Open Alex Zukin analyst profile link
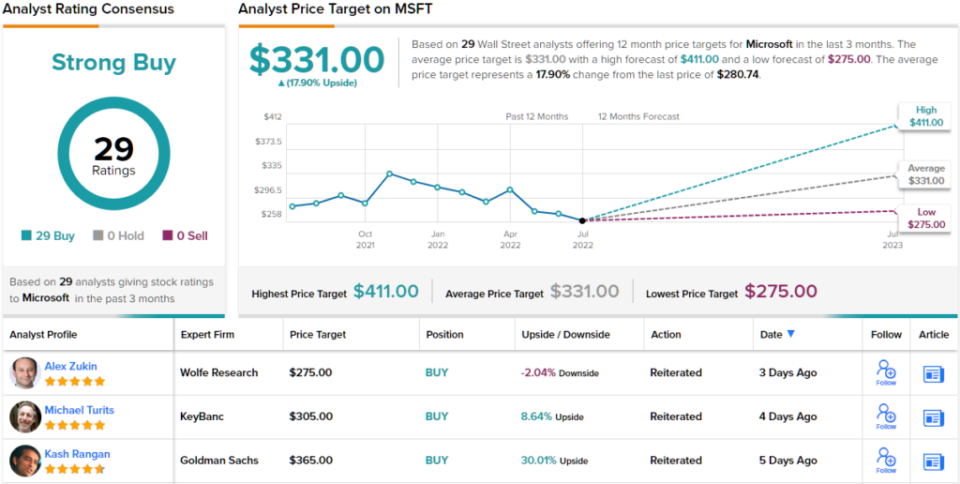This screenshot has height=484, width=960. (70, 366)
